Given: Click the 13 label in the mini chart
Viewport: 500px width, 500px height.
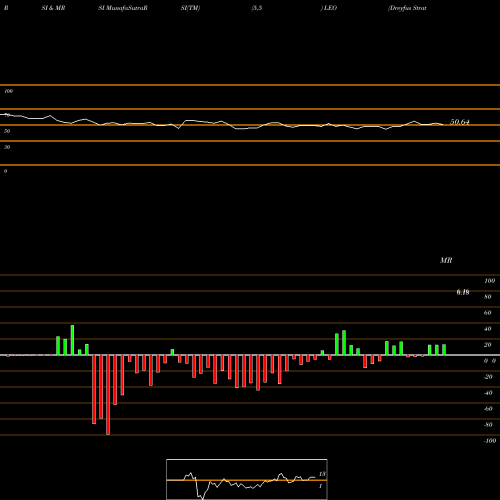Looking at the screenshot, I should [x=322, y=474].
